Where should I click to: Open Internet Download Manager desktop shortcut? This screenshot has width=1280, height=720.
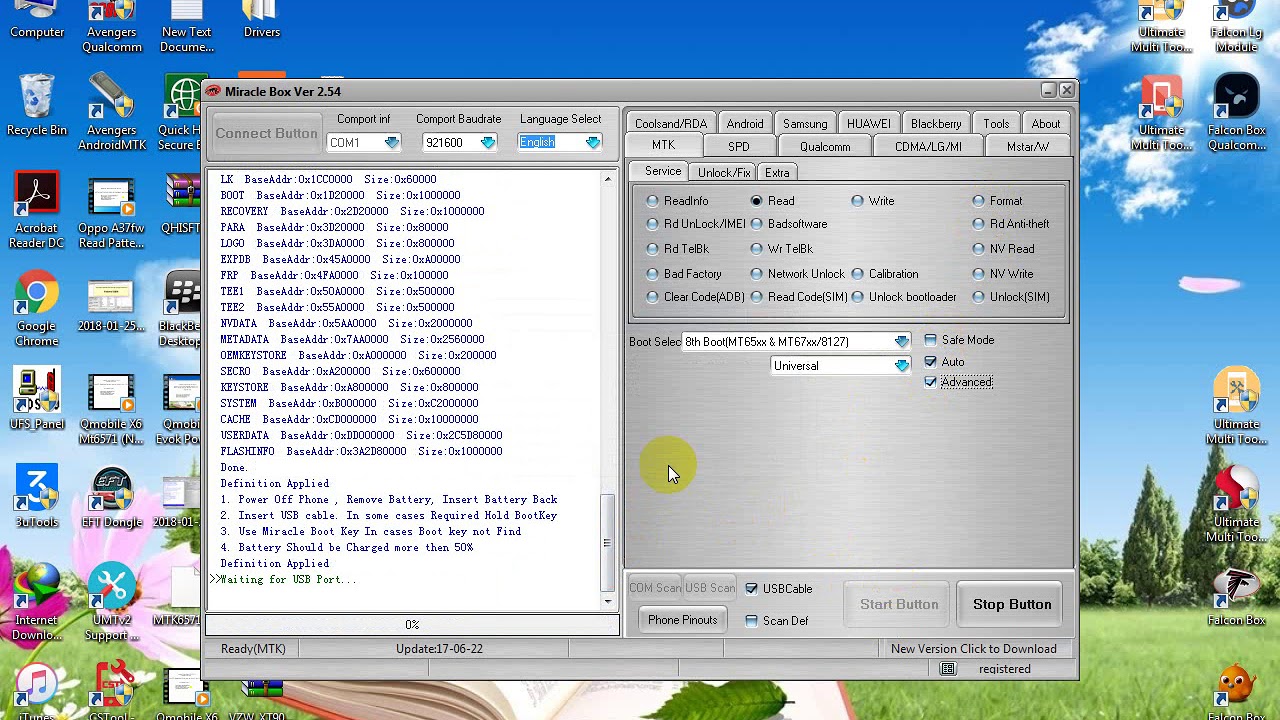coord(37,600)
